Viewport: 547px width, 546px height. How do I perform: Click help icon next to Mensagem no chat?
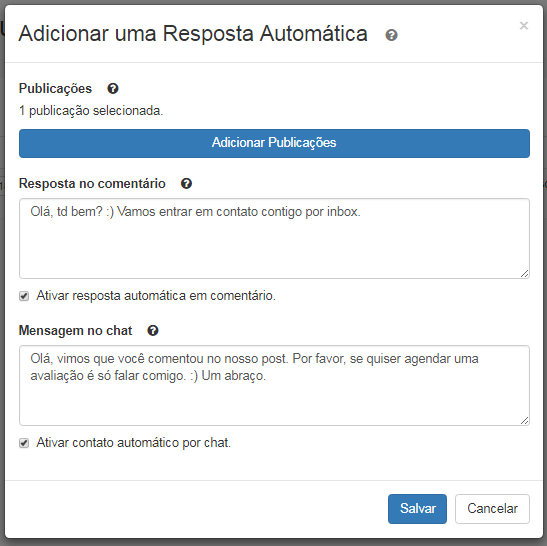[x=153, y=330]
